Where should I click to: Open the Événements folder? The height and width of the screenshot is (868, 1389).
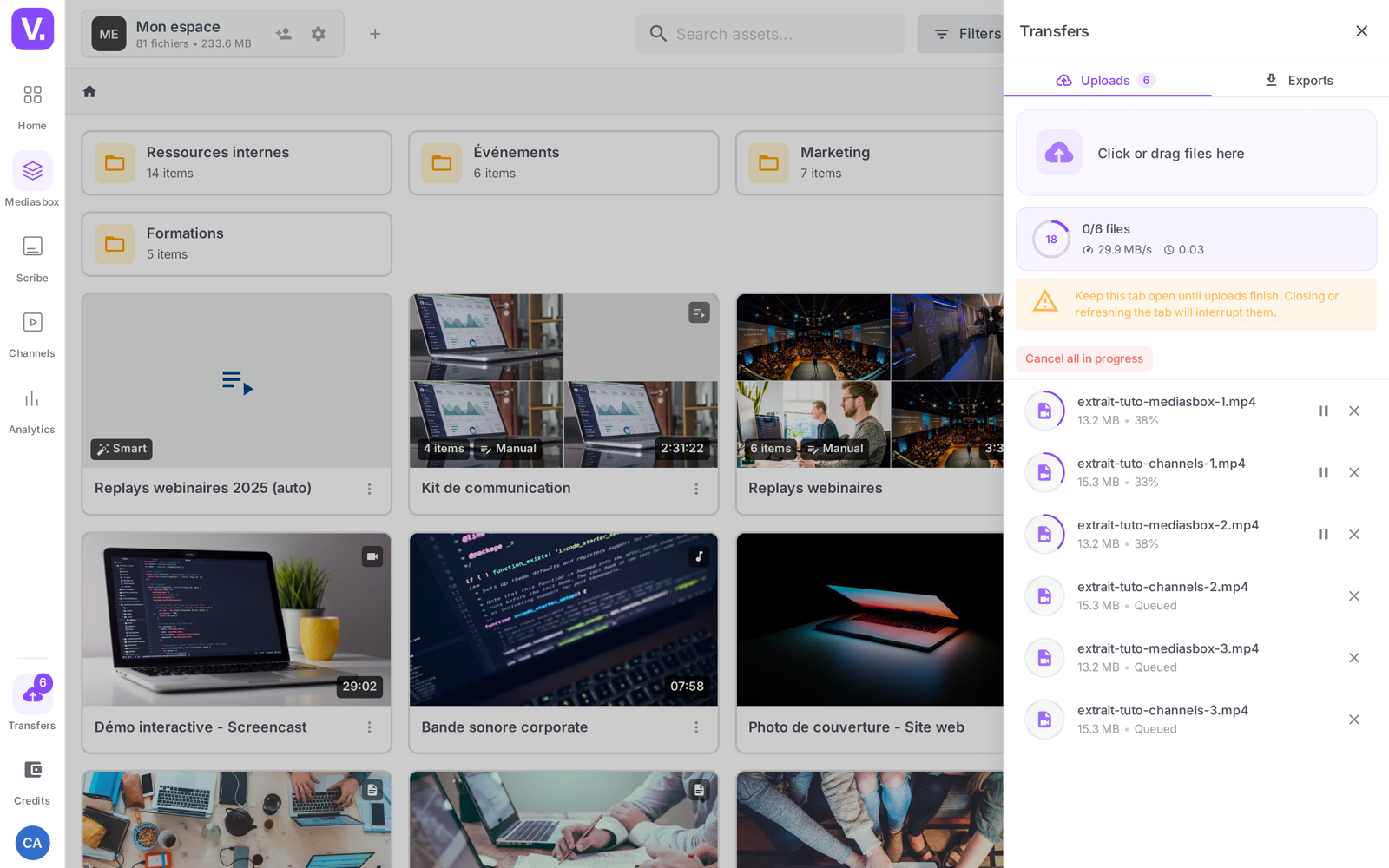point(563,163)
